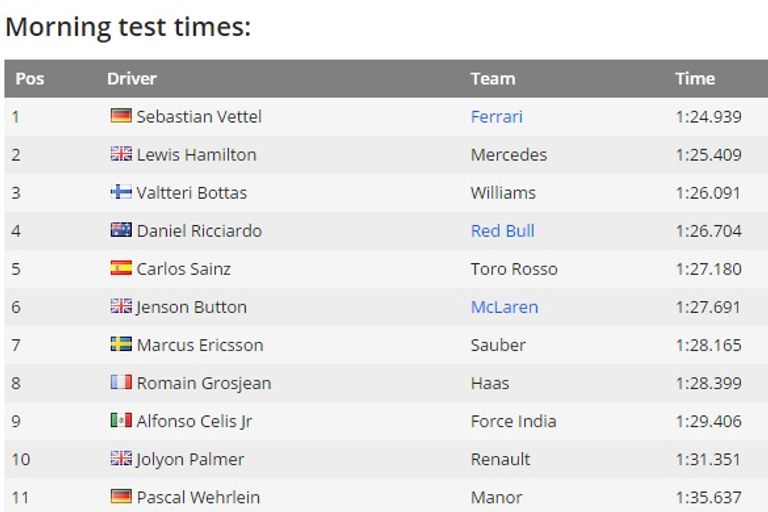
Task: Click the British flag beside Lewis Hamilton
Action: tap(121, 154)
